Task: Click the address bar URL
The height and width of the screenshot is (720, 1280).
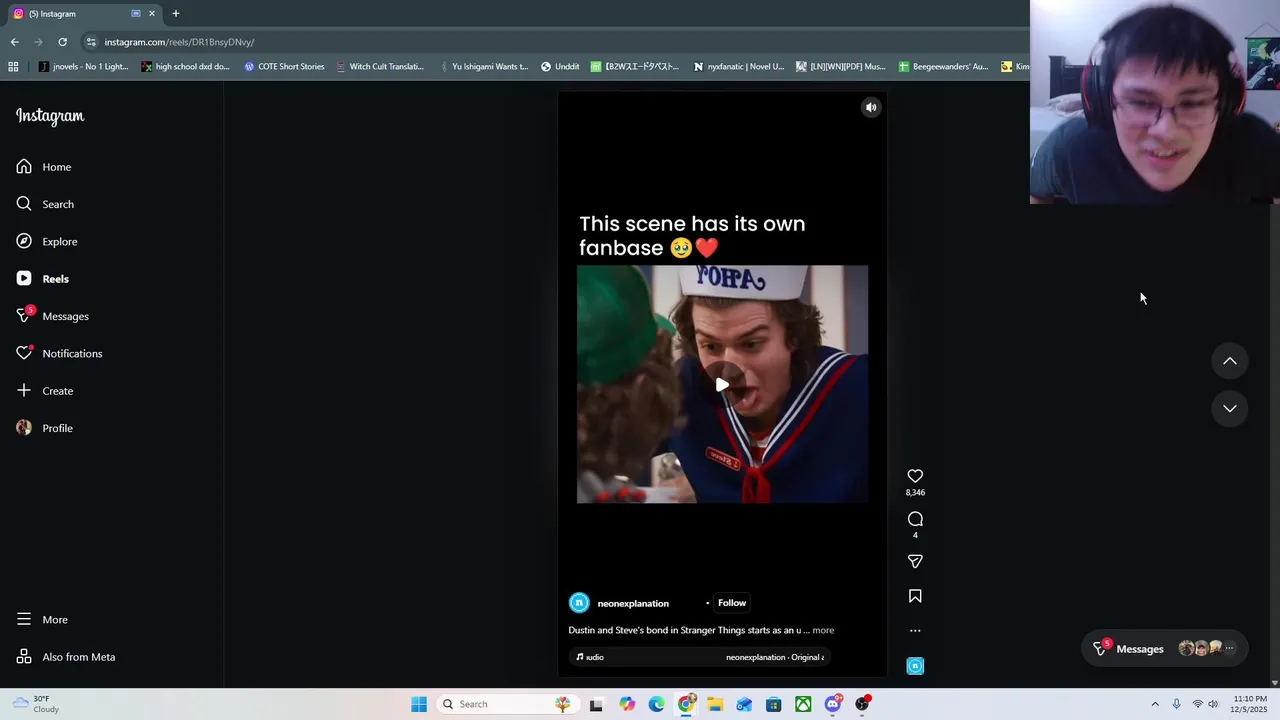Action: click(x=180, y=42)
